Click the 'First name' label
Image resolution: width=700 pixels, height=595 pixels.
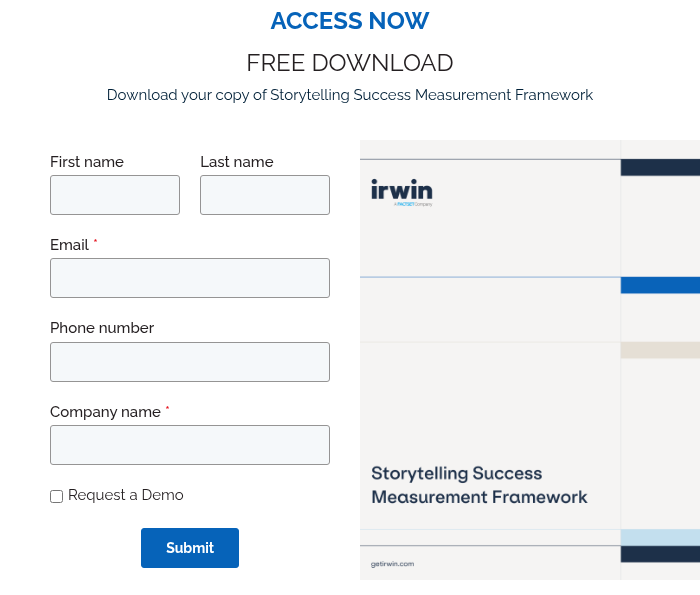click(87, 162)
